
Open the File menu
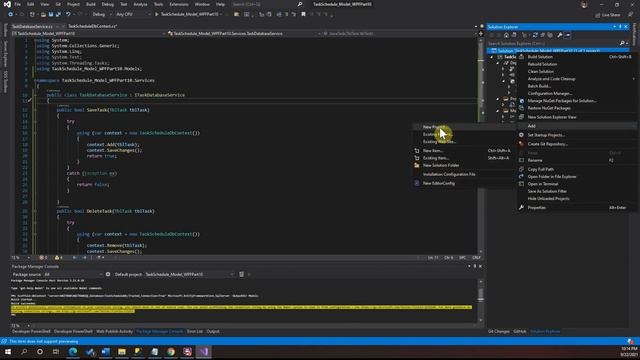[18, 4]
